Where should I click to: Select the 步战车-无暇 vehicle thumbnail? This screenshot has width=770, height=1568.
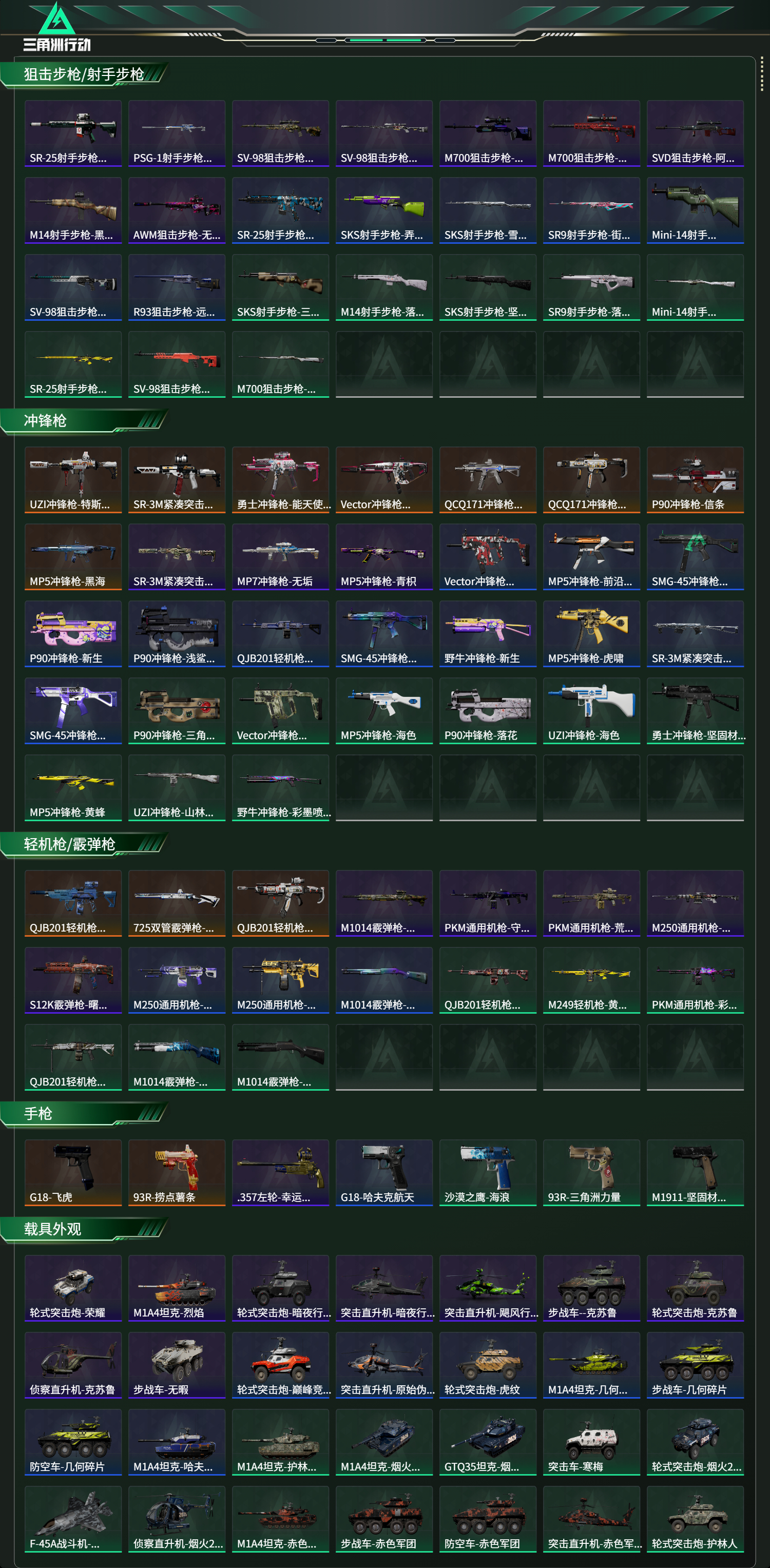pos(177,1365)
